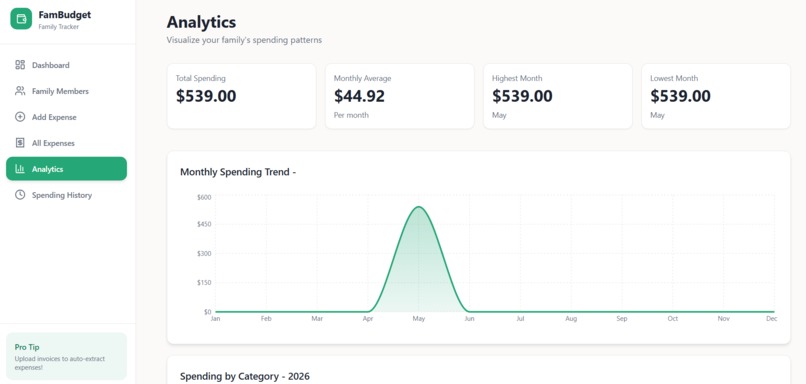
Task: Click the Add Expense plus-circle icon
Action: [x=20, y=117]
